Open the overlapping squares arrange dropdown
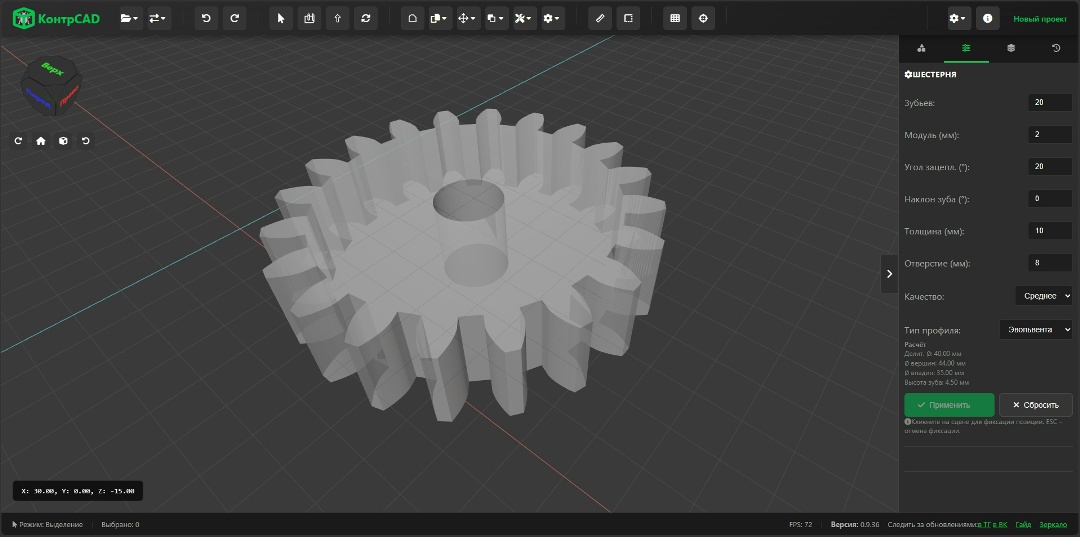 (496, 19)
